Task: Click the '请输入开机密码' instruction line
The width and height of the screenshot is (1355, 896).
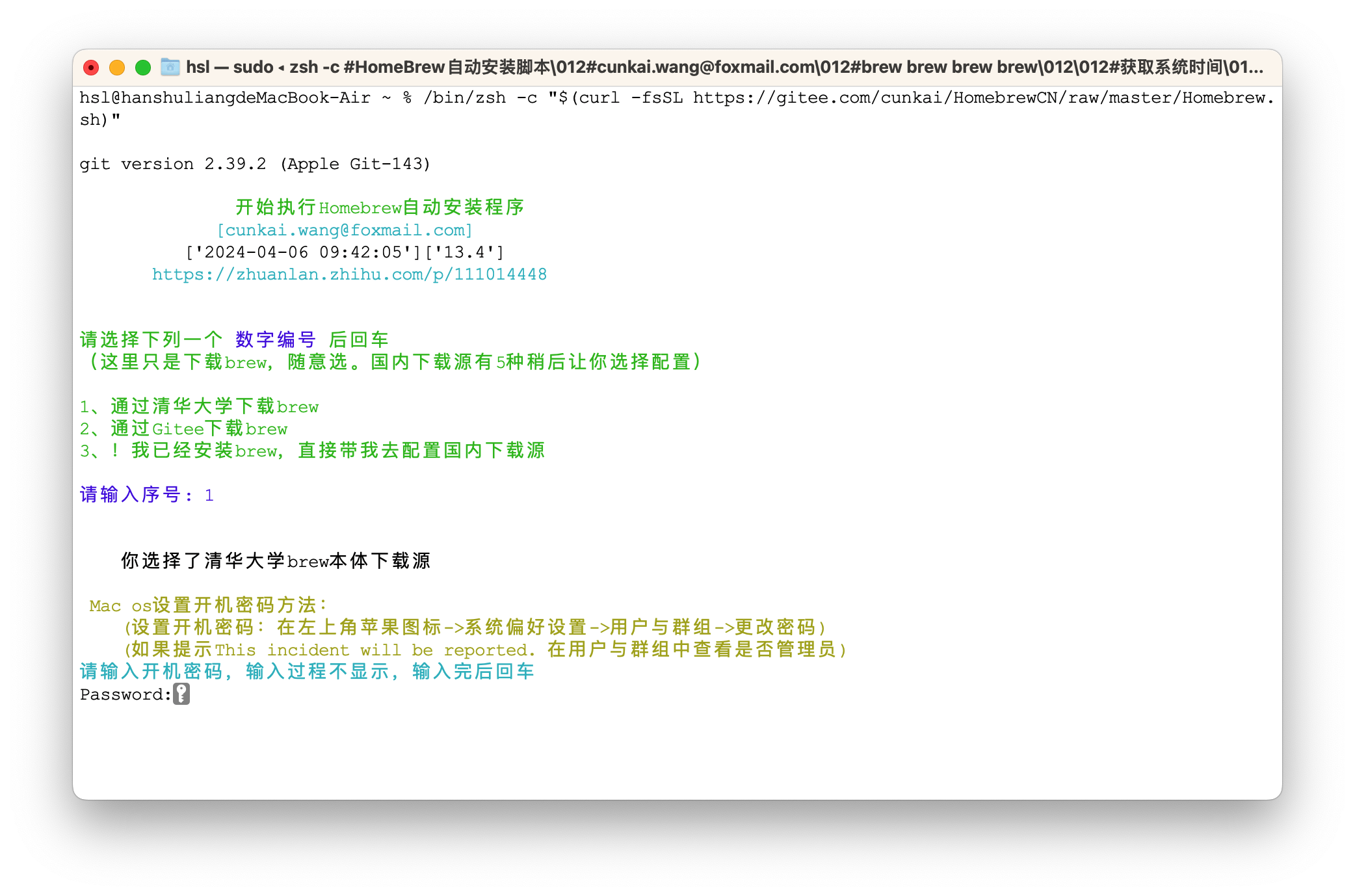Action: coord(307,672)
